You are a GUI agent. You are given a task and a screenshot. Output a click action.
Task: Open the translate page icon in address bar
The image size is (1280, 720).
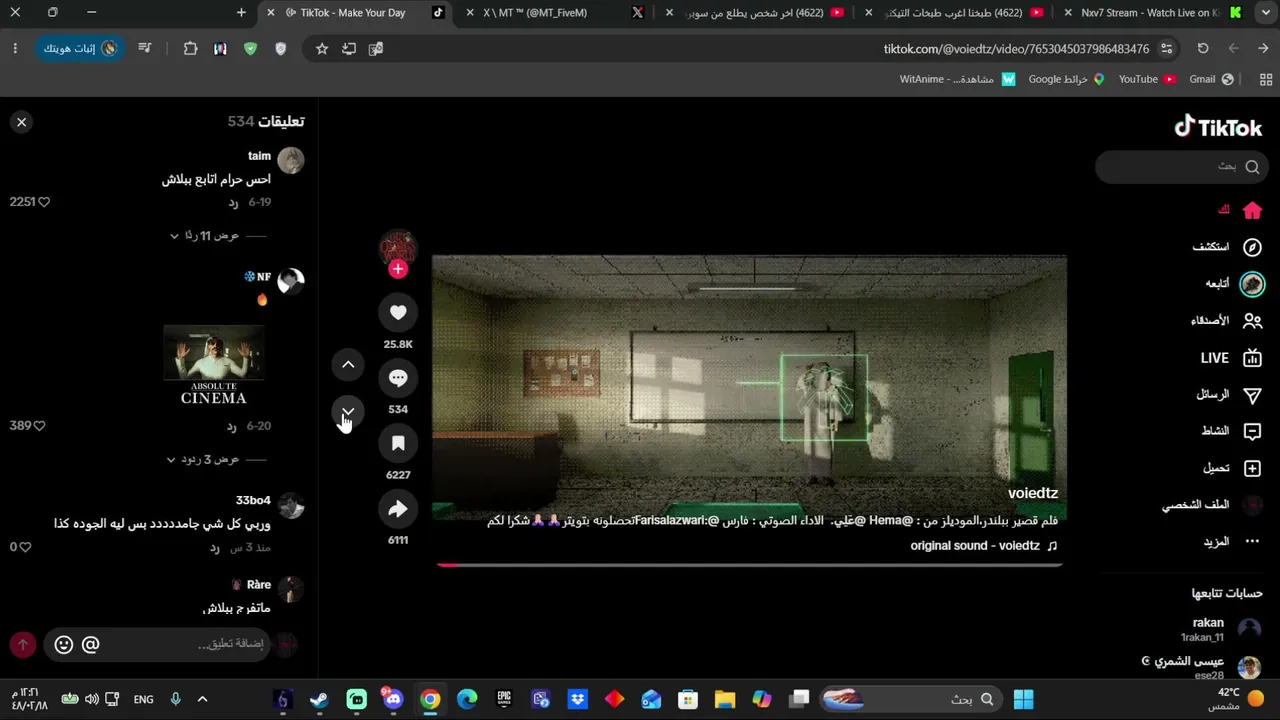pos(376,48)
